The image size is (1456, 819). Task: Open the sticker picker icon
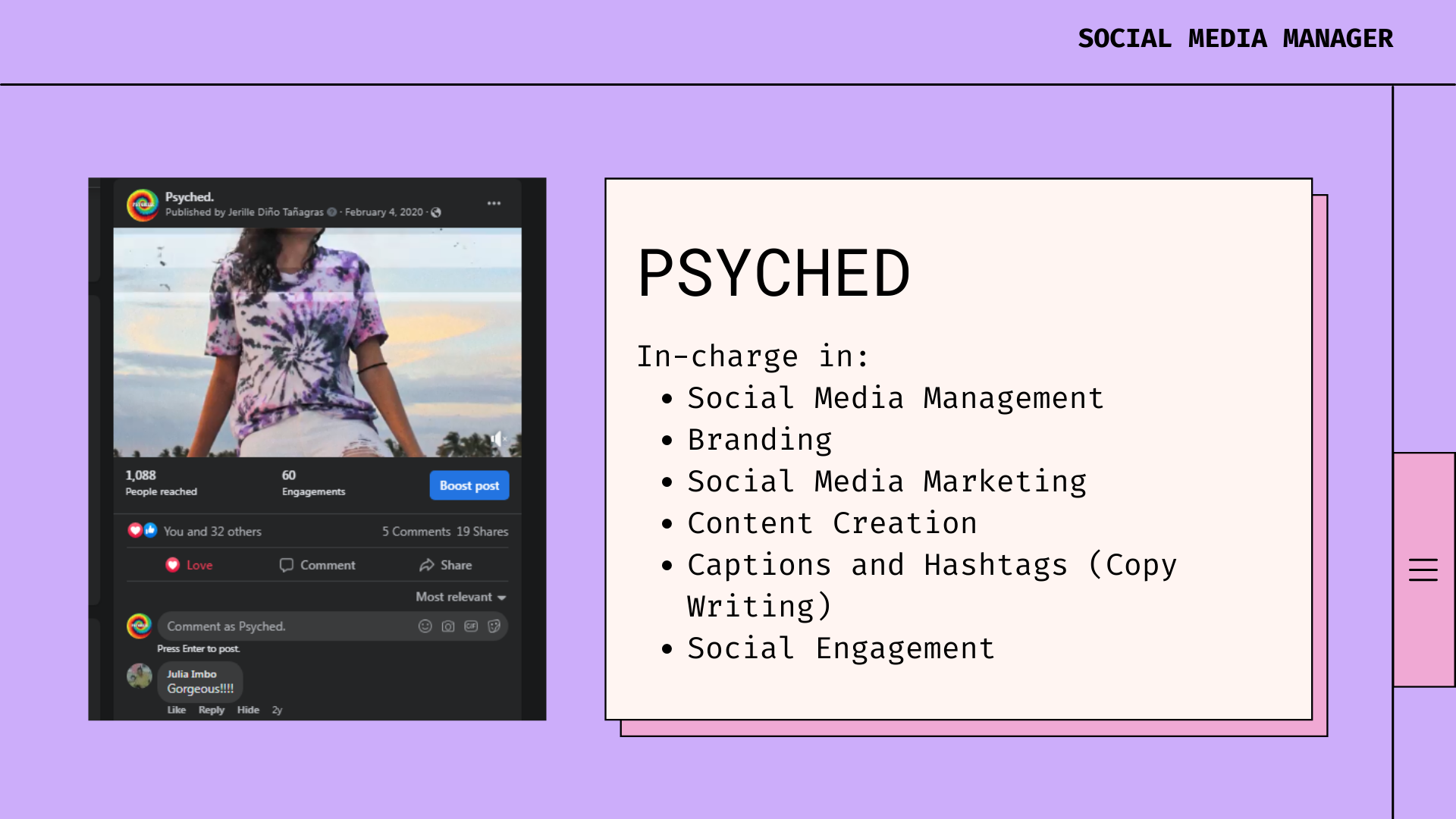(494, 626)
